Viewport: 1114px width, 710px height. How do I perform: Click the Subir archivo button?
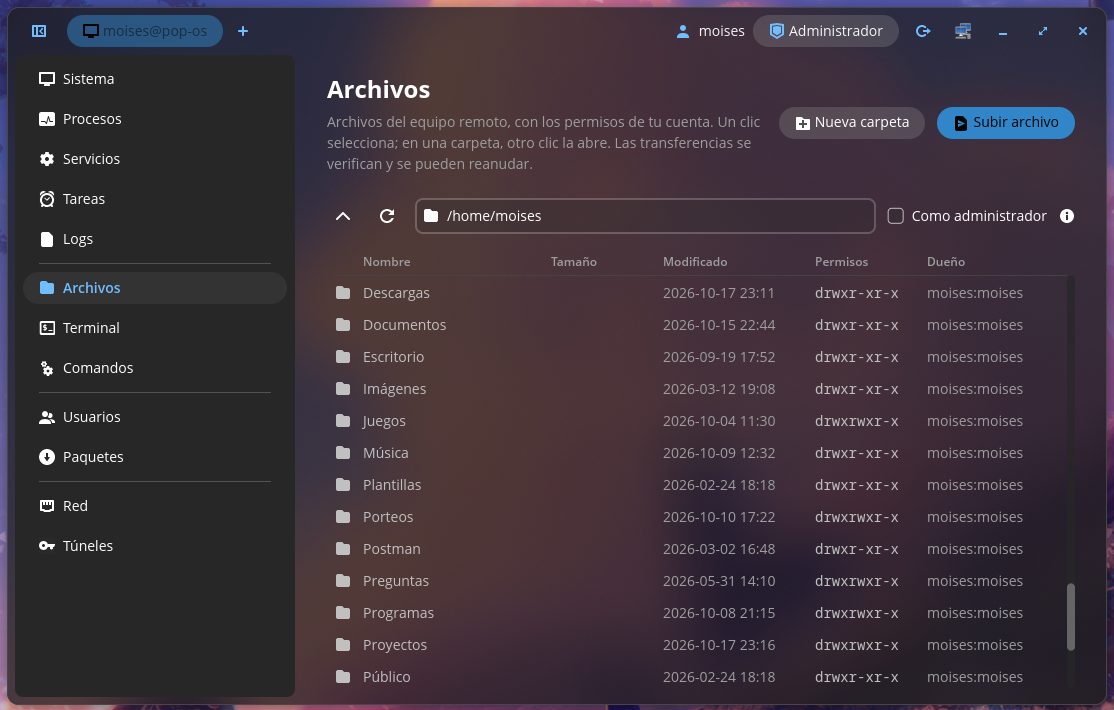pyautogui.click(x=1005, y=123)
